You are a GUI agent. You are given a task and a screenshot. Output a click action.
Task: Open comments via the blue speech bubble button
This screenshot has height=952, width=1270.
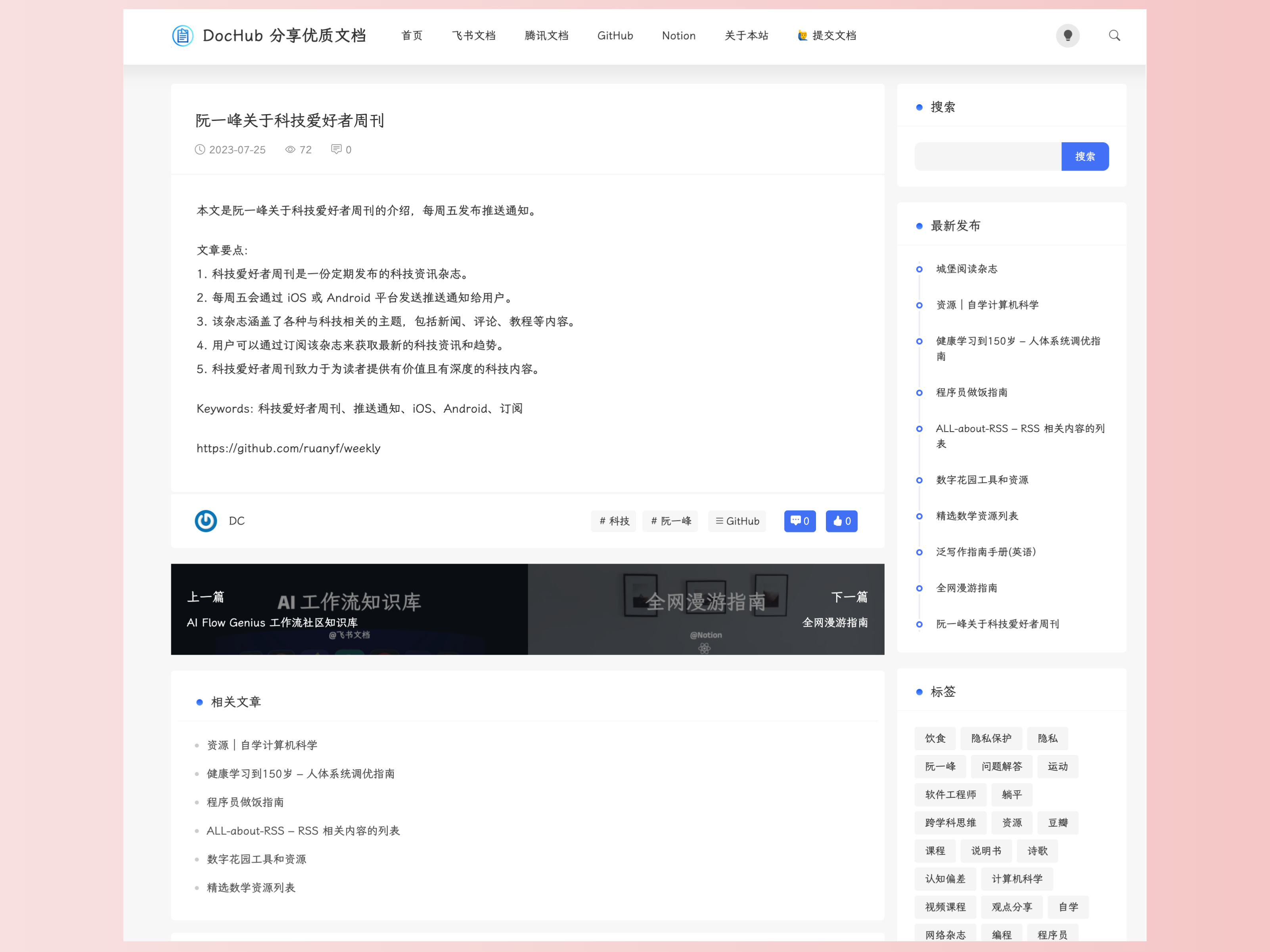[799, 521]
